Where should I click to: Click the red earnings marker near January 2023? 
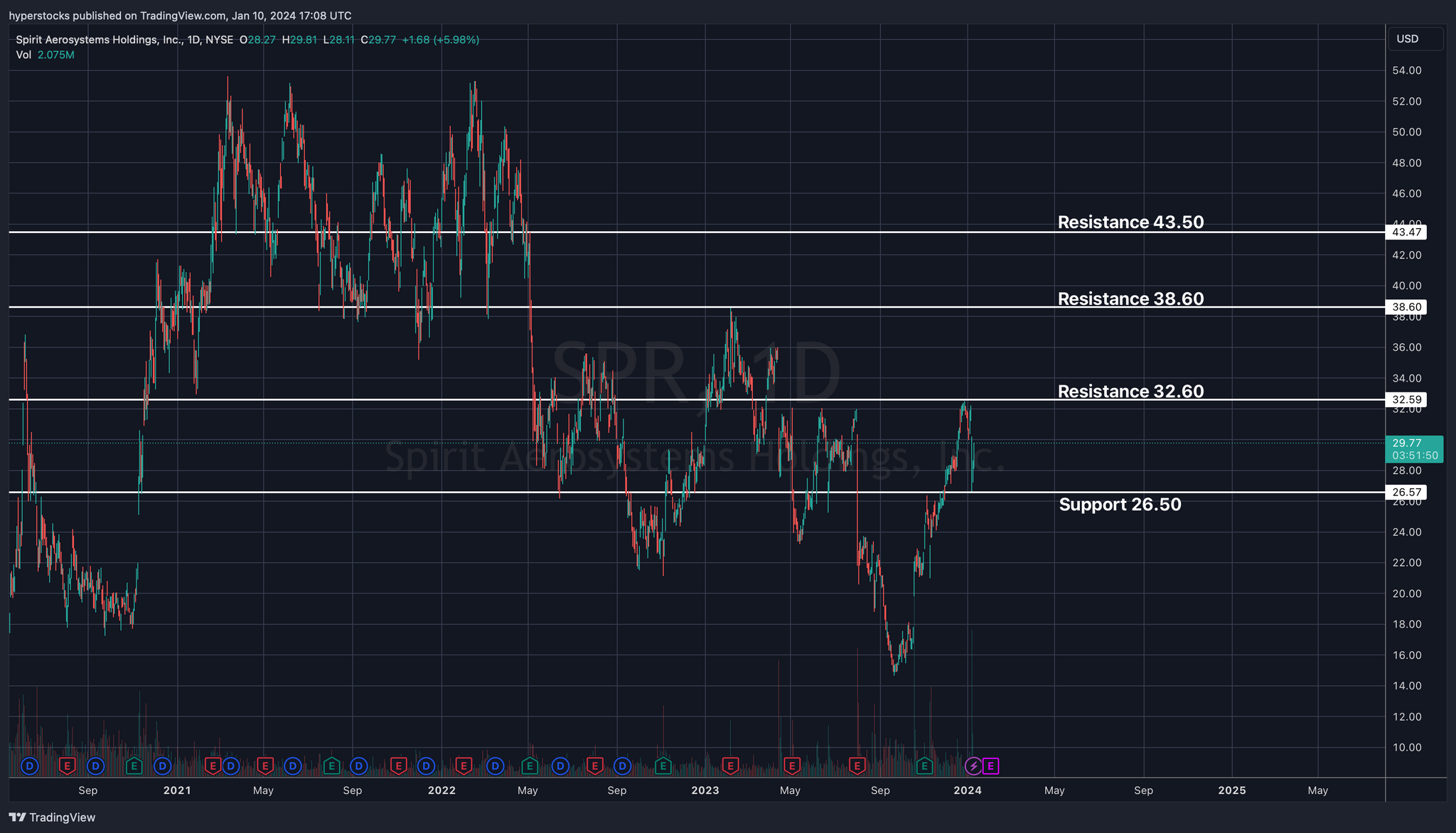730,766
